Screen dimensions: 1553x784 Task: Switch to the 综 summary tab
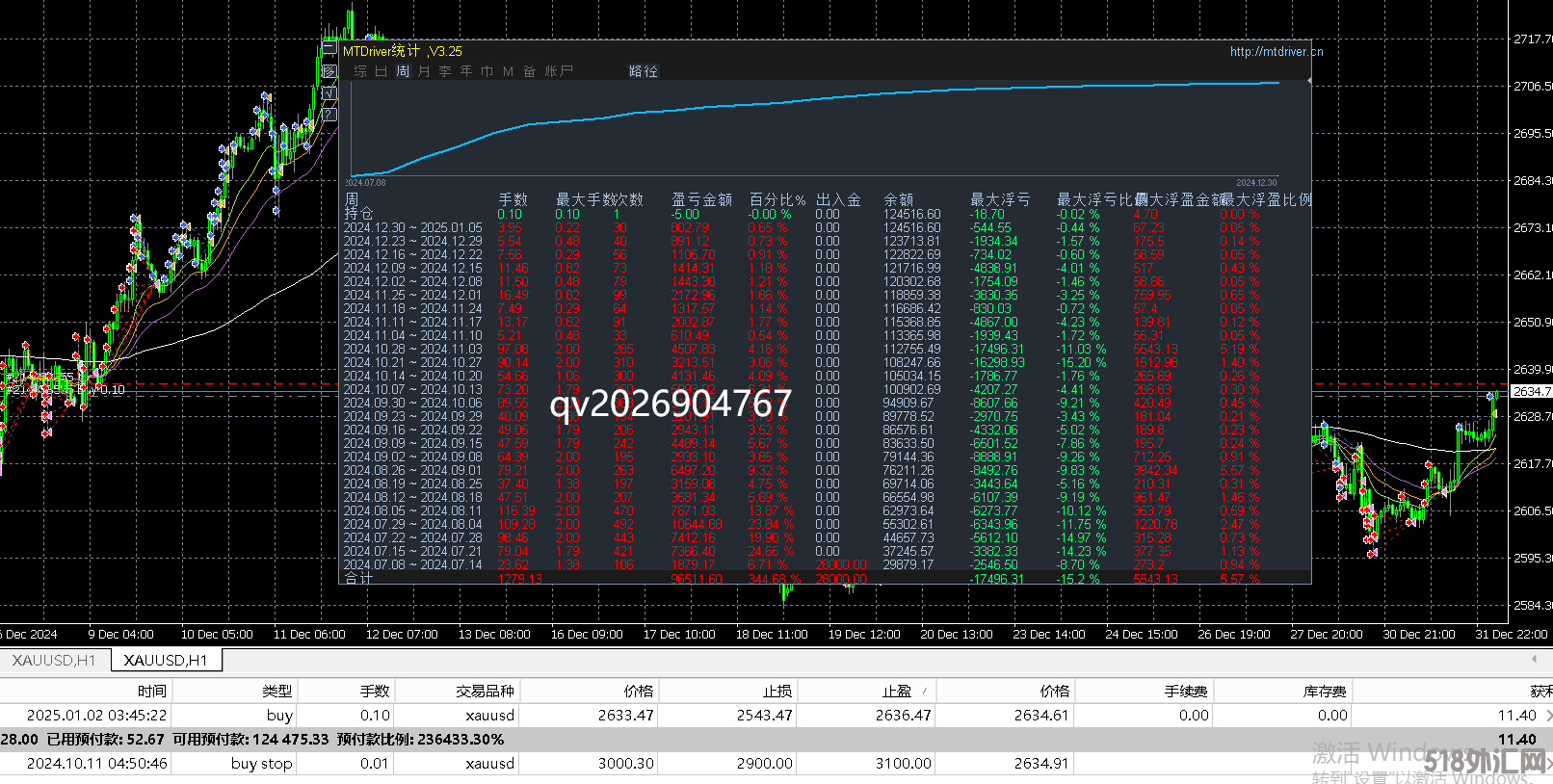(360, 71)
